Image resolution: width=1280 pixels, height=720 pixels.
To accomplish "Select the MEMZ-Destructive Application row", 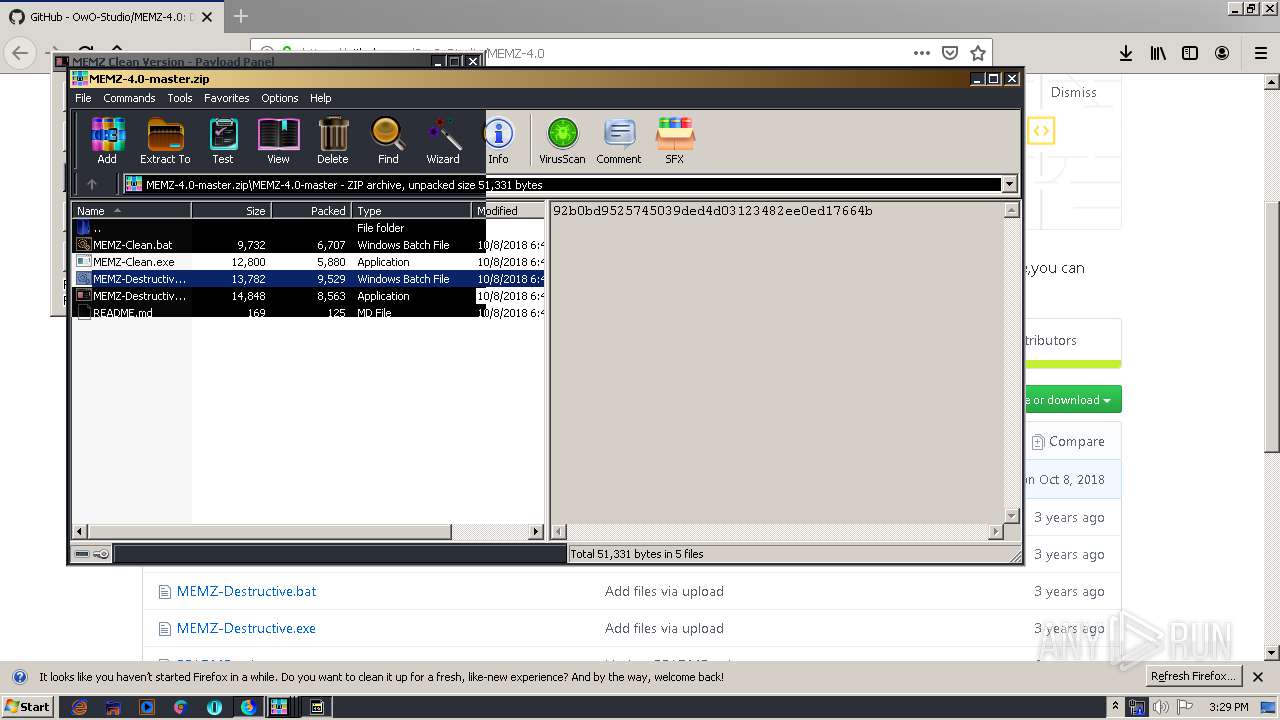I will tap(308, 296).
